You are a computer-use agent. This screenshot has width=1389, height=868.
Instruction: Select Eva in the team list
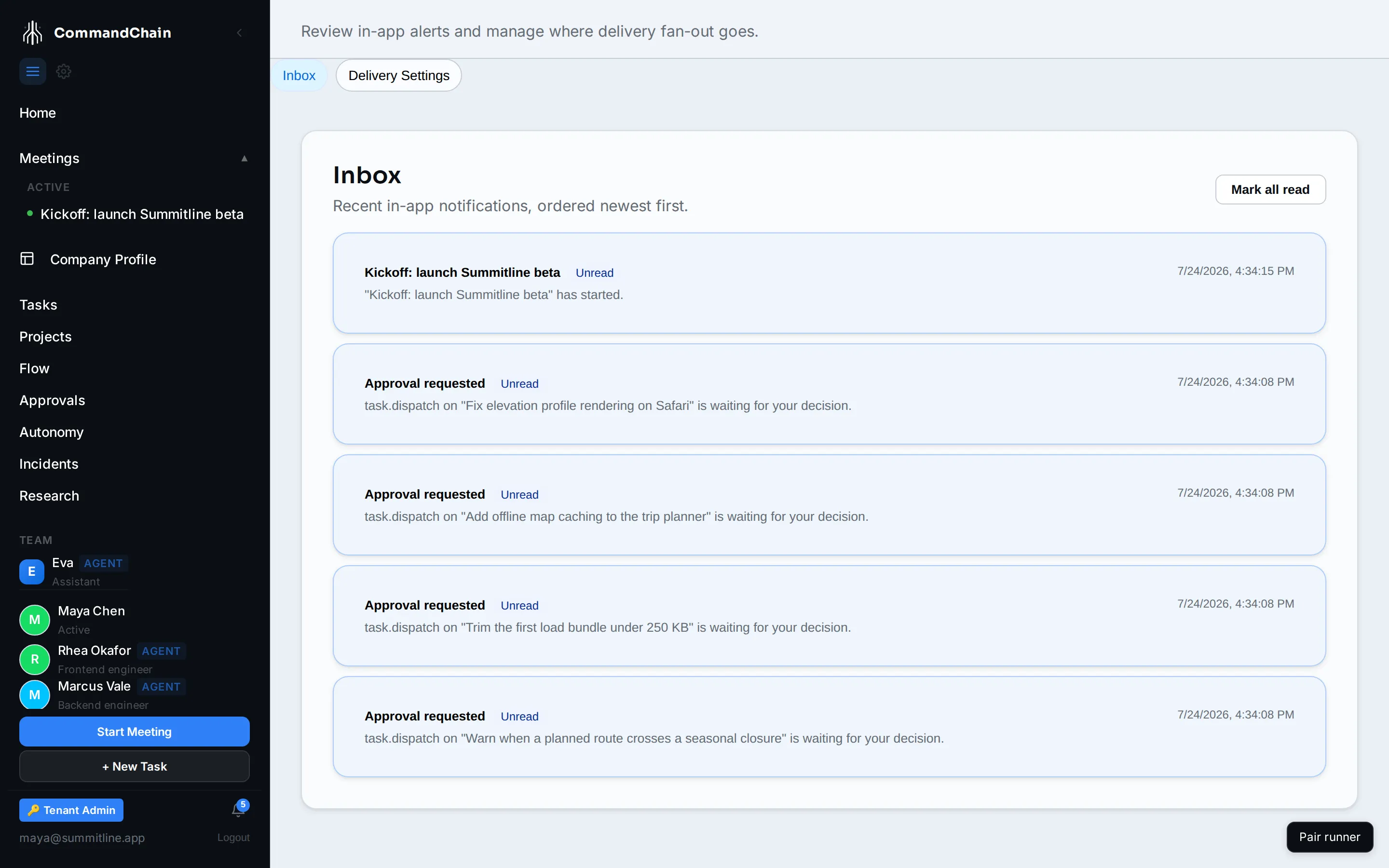73,572
